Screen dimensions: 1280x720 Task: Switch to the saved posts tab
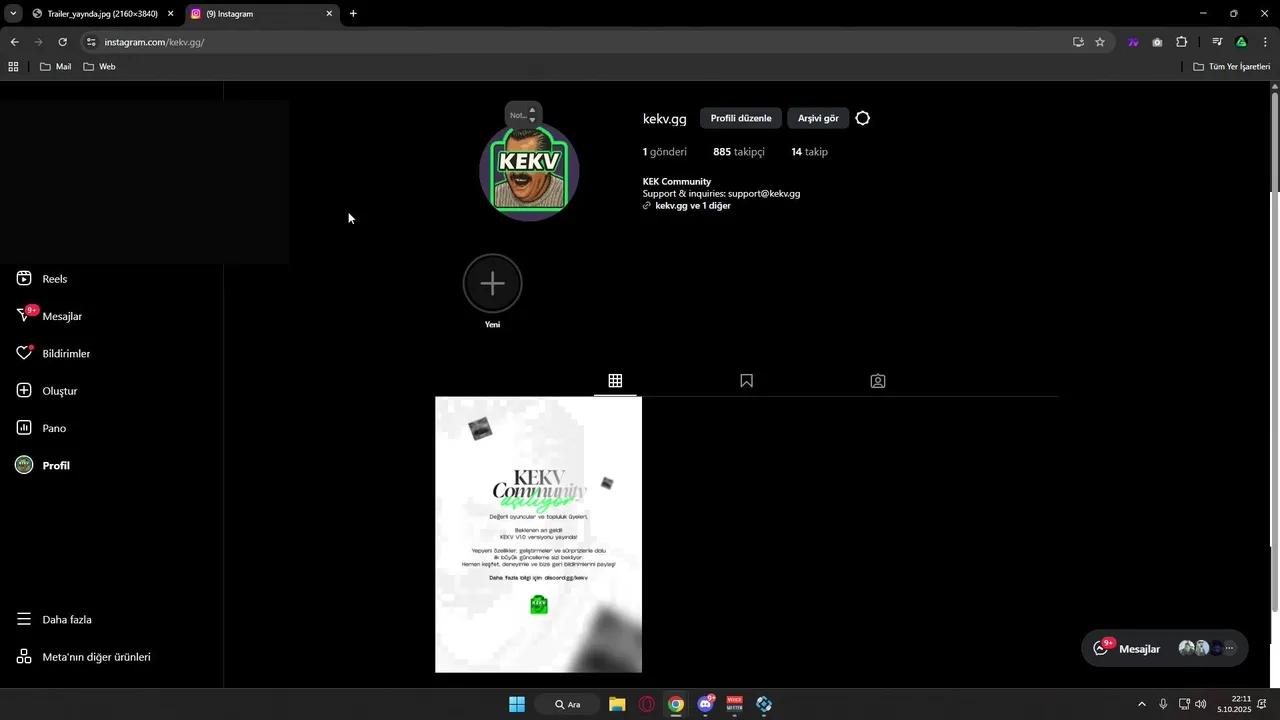pyautogui.click(x=746, y=381)
